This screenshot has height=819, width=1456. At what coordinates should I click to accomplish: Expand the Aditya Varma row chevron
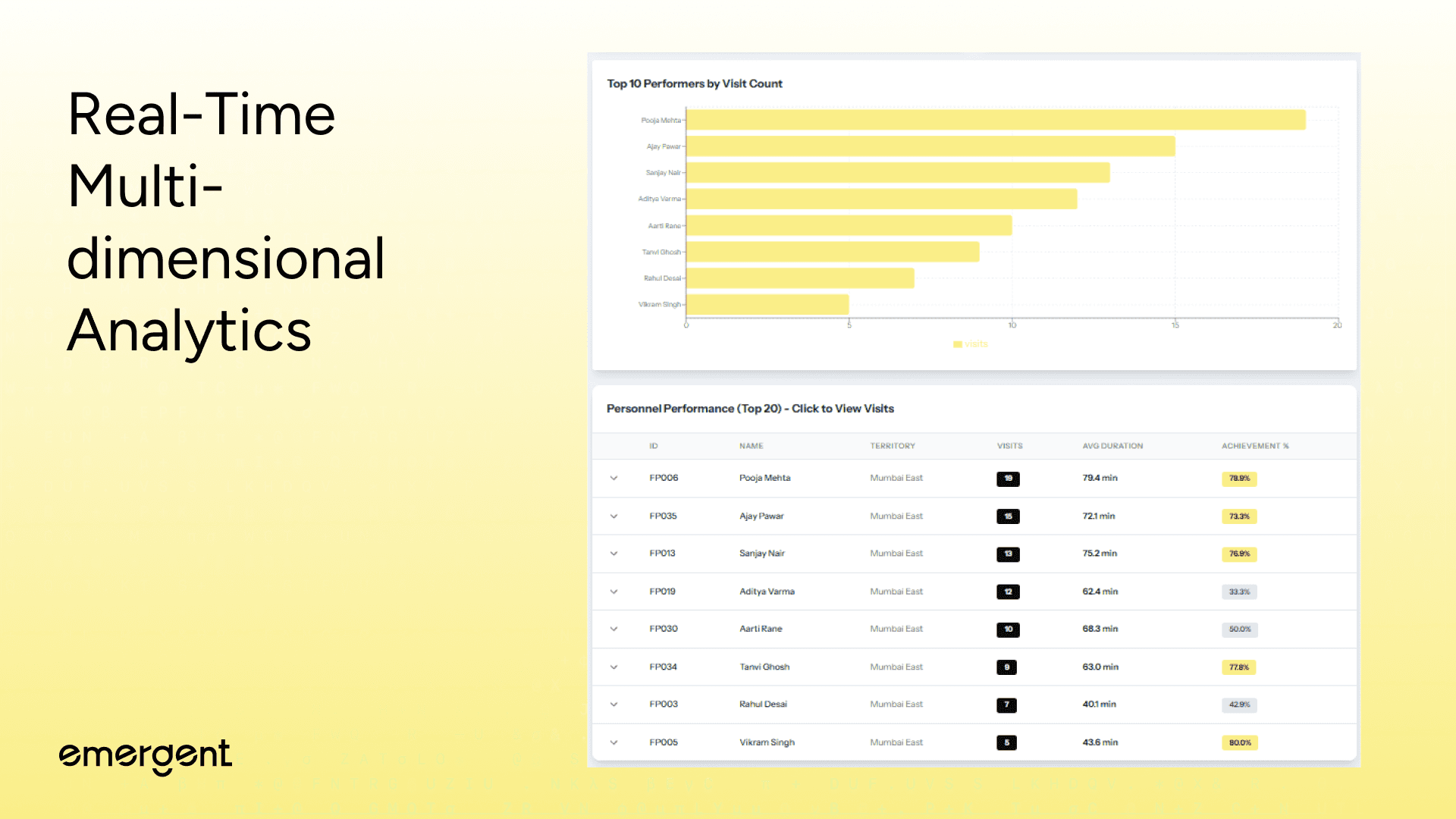[613, 591]
